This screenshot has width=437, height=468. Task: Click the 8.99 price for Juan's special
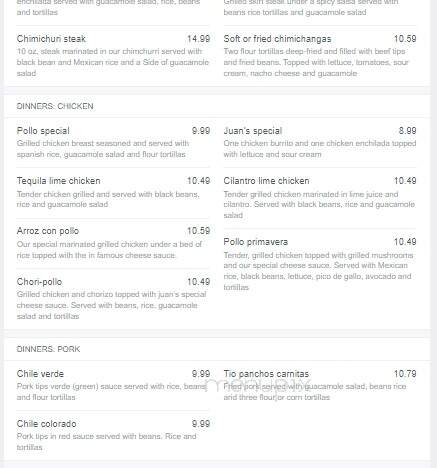pos(407,131)
